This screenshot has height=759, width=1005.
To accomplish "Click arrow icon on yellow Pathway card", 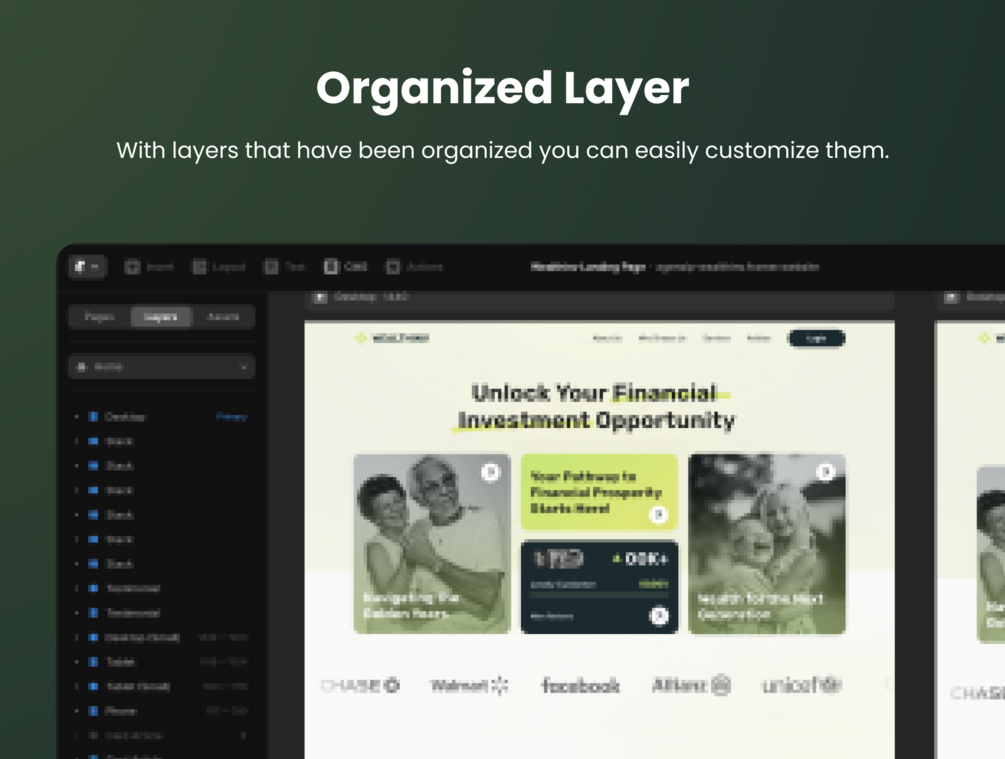I will point(658,514).
